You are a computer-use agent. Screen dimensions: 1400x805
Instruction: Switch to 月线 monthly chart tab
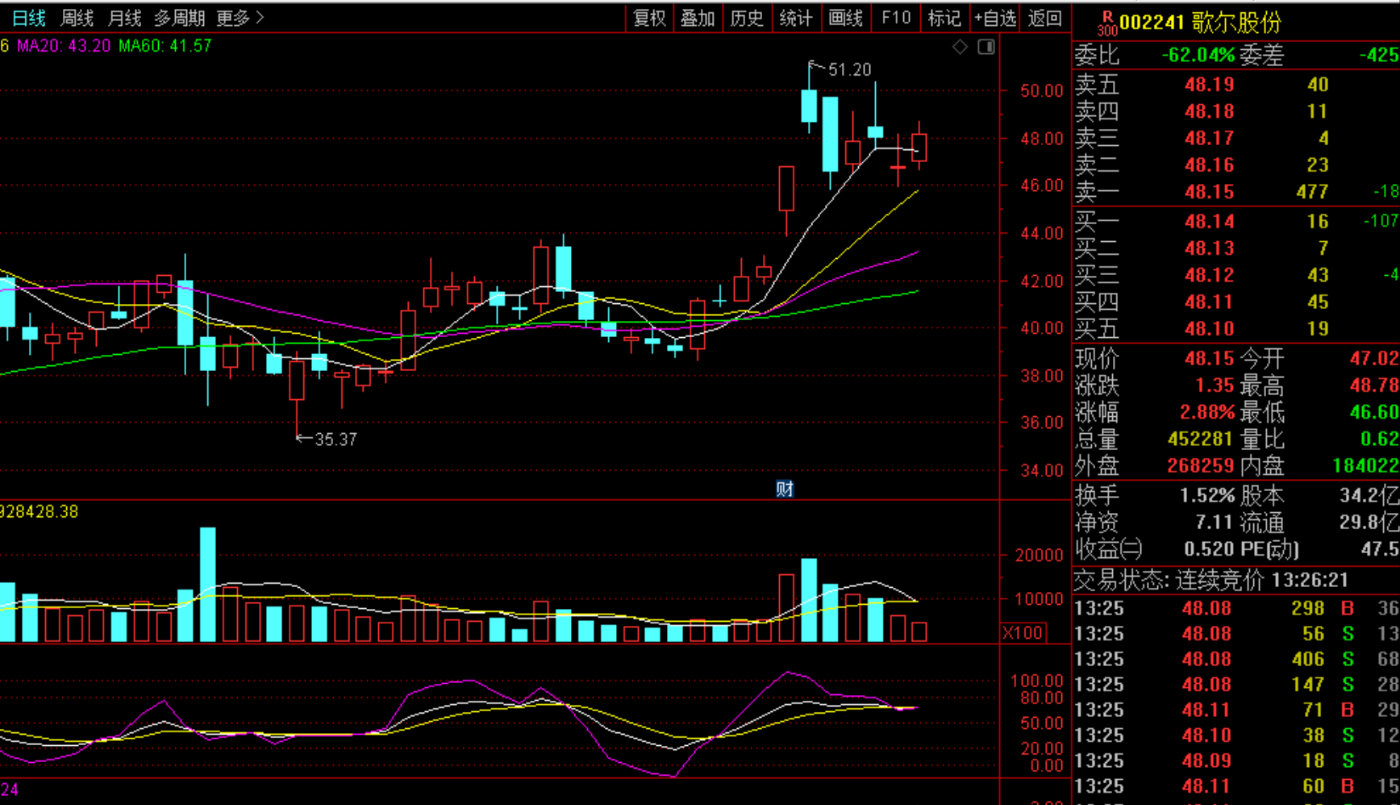coord(124,18)
